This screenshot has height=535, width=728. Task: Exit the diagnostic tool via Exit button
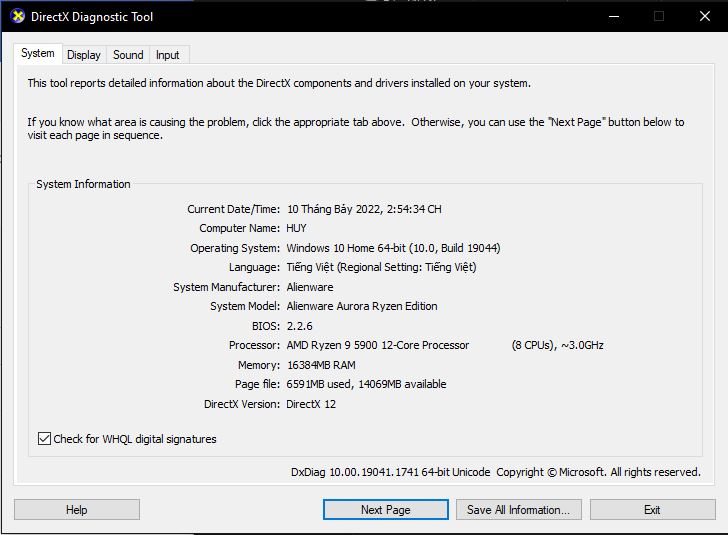pyautogui.click(x=652, y=510)
